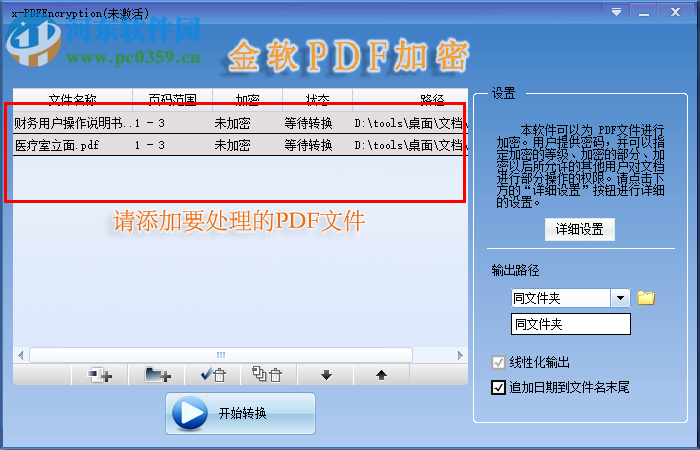Click 等待转换 status of 医疗室立面.pdf row
This screenshot has height=450, width=700.
pos(308,145)
